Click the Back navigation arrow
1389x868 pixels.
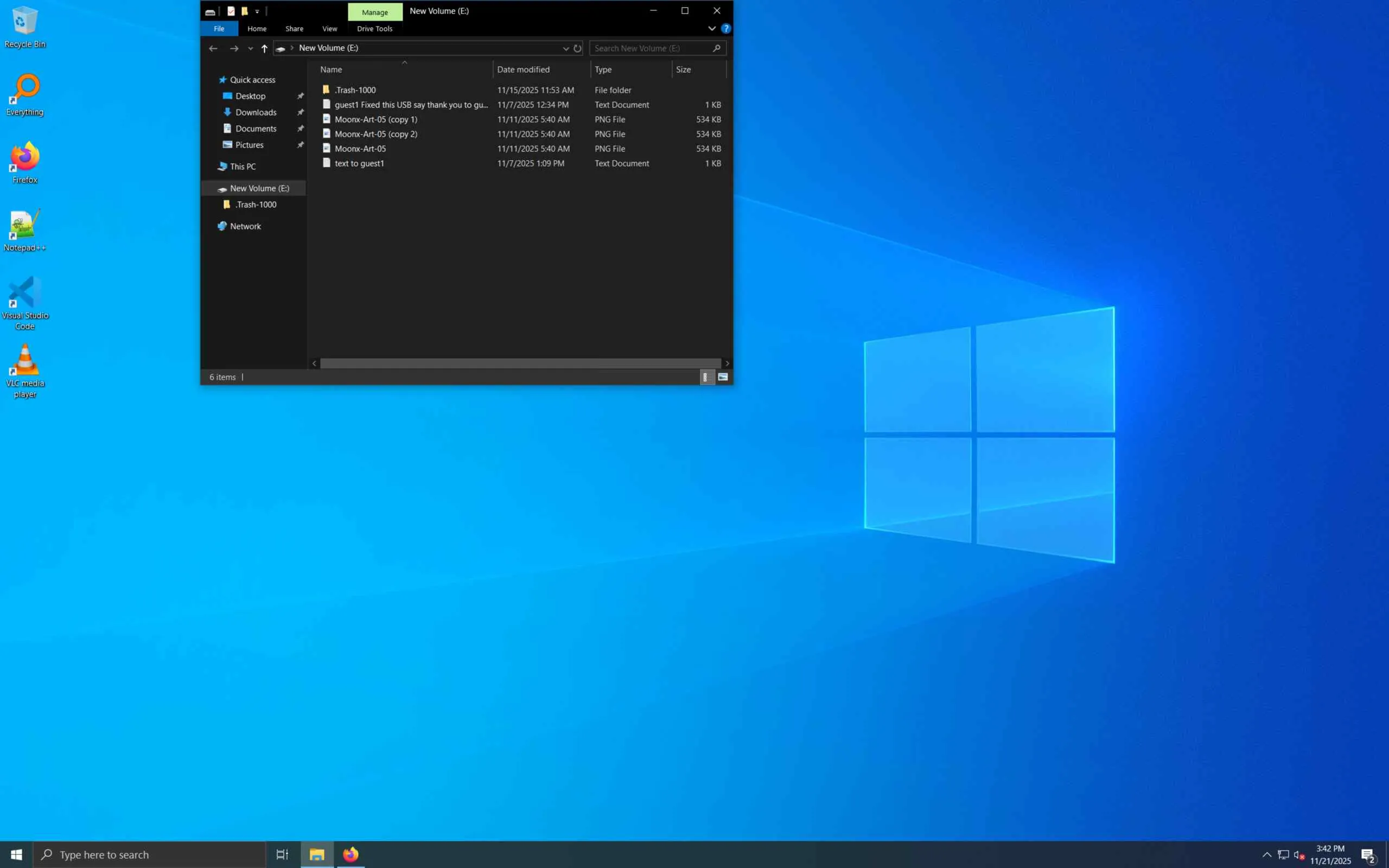[213, 48]
